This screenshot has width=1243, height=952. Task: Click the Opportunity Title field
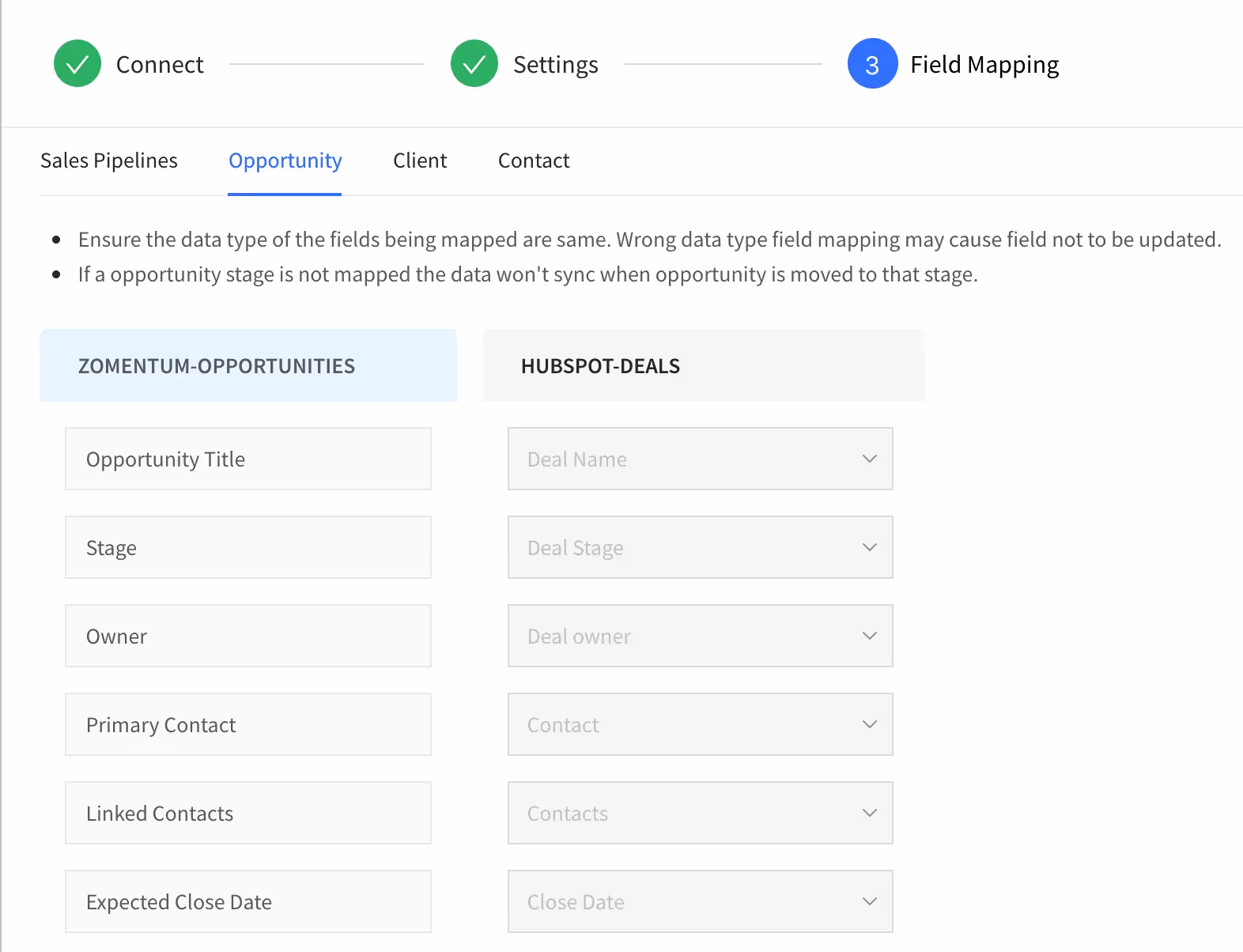pyautogui.click(x=248, y=459)
